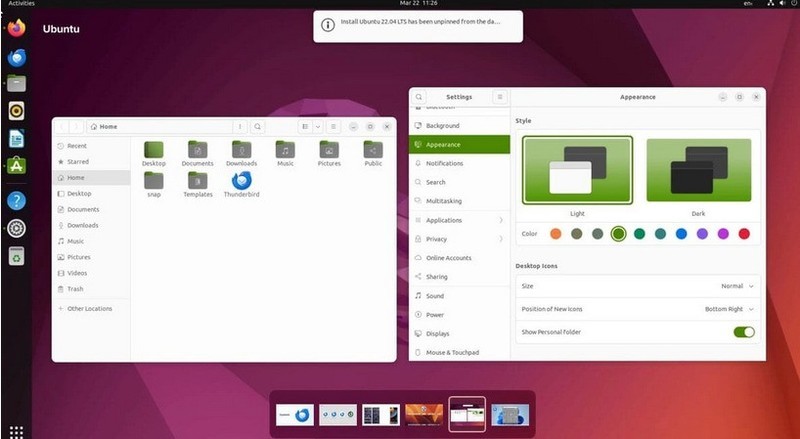Select the Thunderbird logo workspace thumbnail

(295, 415)
